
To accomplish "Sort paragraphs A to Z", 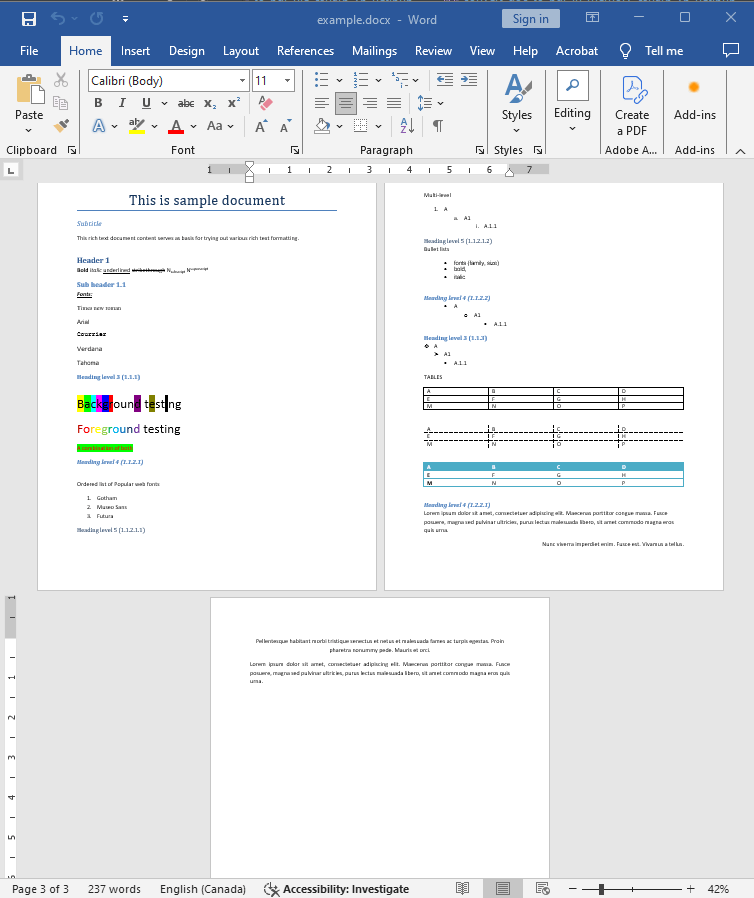I will tap(407, 125).
